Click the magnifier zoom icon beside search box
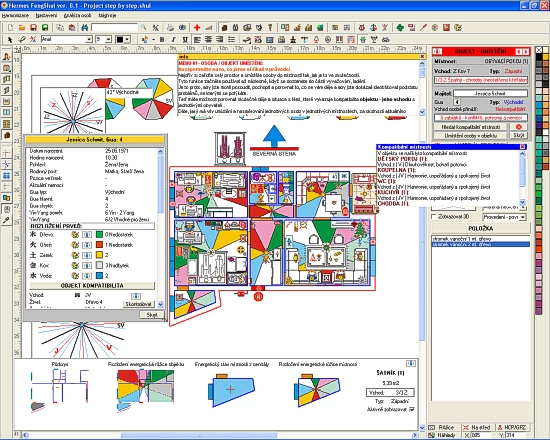550x440 pixels. (143, 27)
